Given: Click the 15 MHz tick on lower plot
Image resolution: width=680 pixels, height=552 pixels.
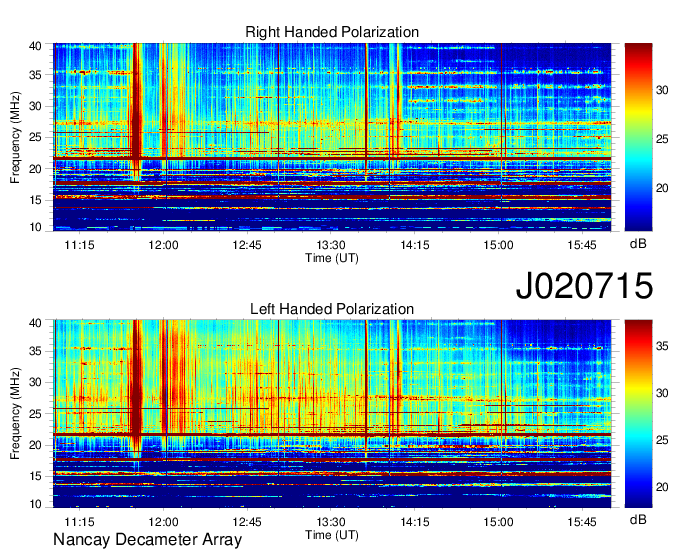Looking at the screenshot, I should (36, 476).
